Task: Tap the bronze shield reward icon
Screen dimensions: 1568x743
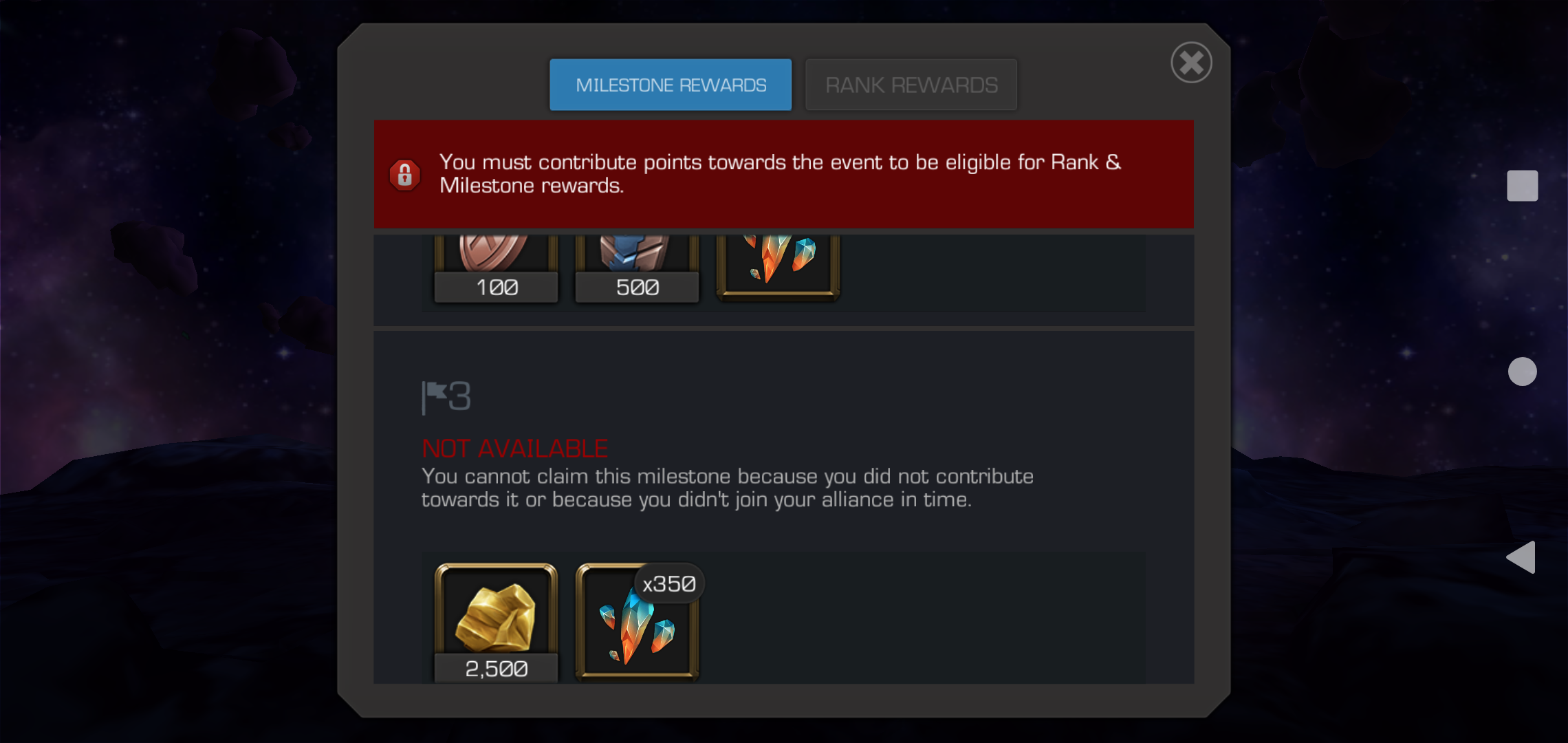Action: (x=496, y=252)
